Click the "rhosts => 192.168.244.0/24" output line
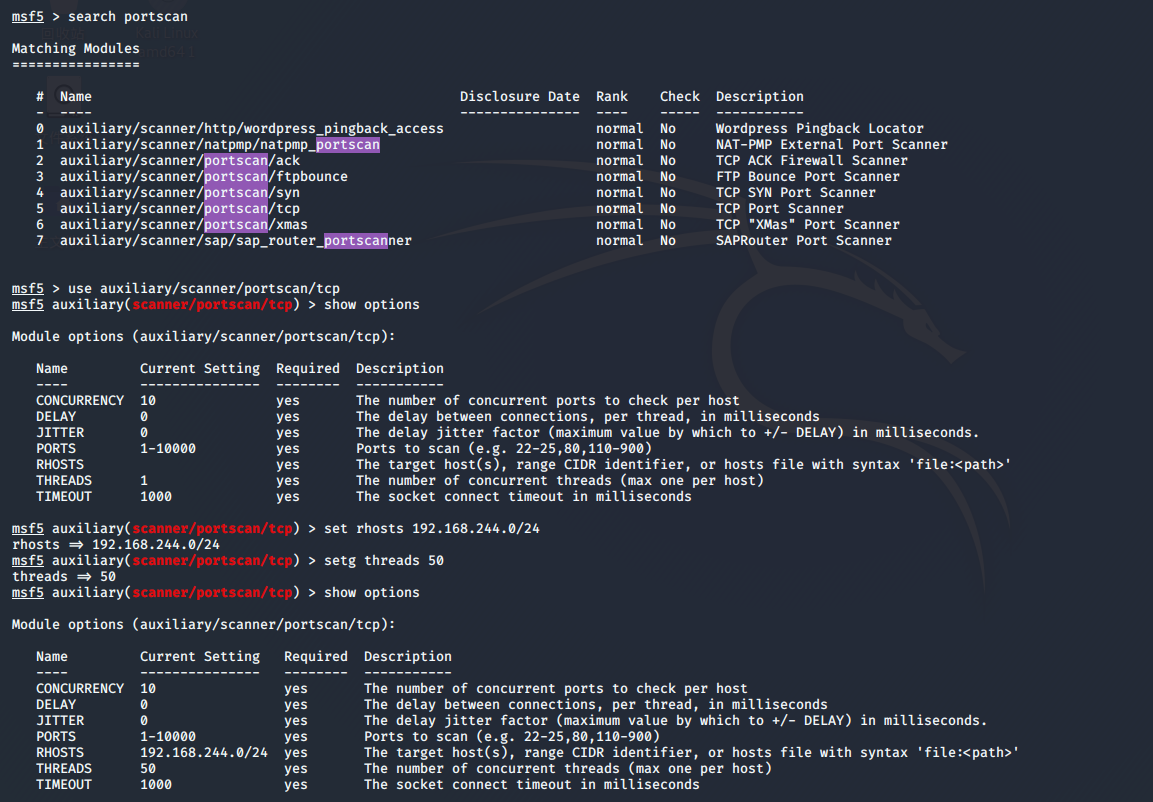The height and width of the screenshot is (802, 1153). tap(115, 545)
